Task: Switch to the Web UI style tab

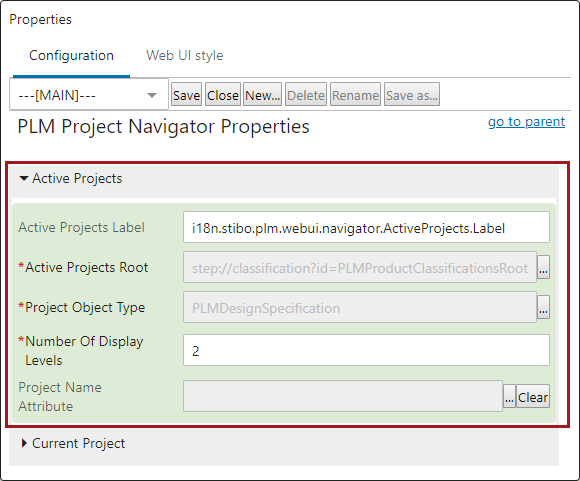Action: (x=185, y=56)
